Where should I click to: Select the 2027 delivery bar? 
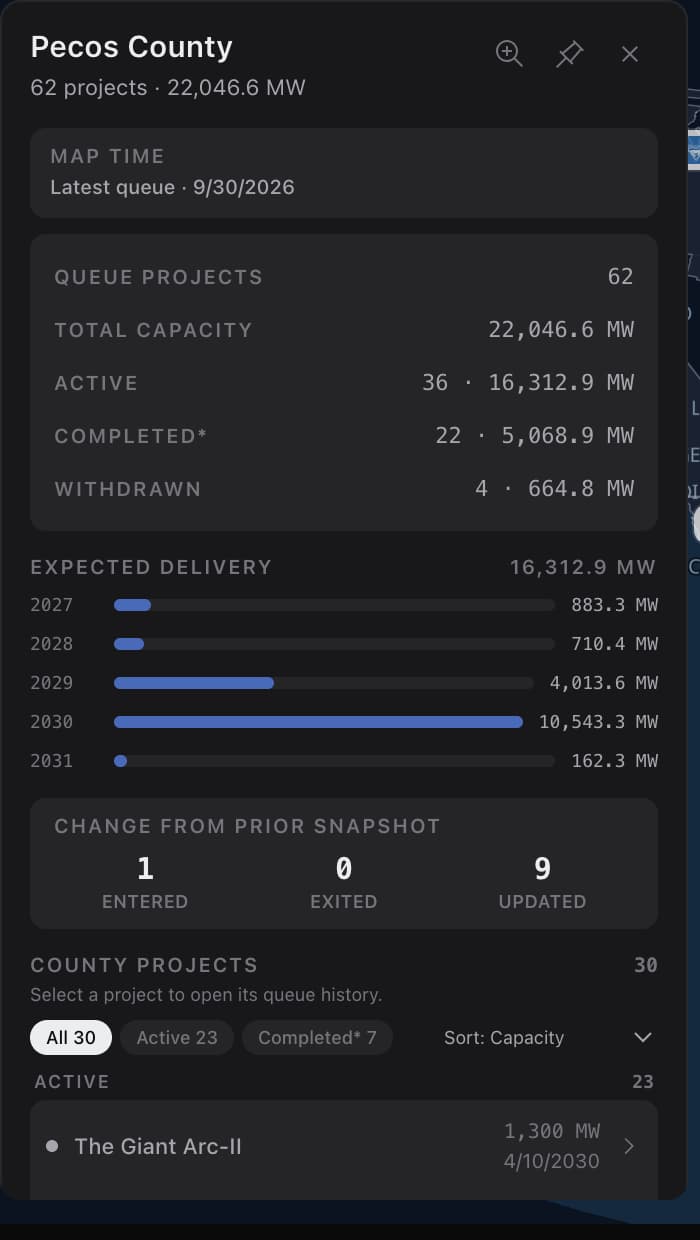pos(132,605)
